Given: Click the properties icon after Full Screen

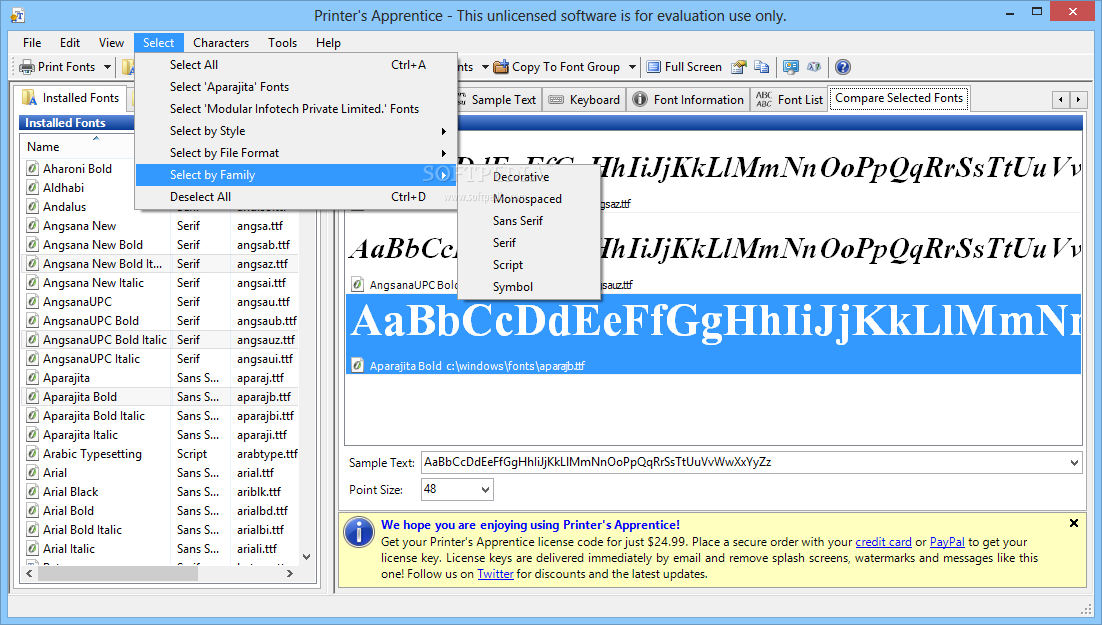Looking at the screenshot, I should [738, 67].
